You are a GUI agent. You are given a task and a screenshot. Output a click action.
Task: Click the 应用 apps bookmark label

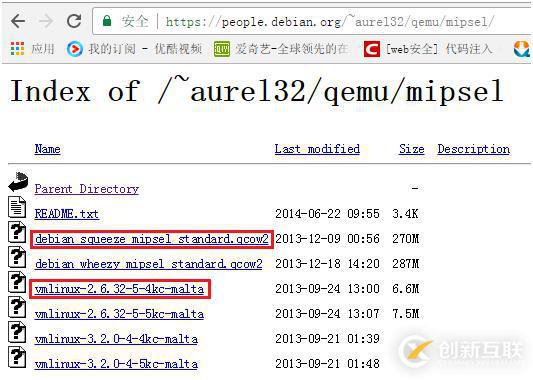click(43, 49)
